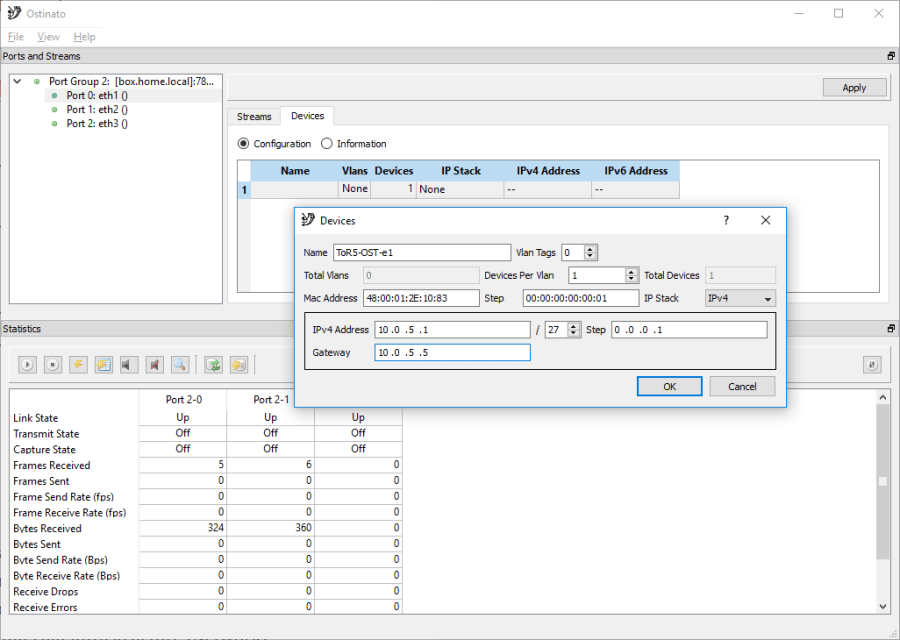
Task: Switch to the Devices tab
Action: (x=307, y=116)
